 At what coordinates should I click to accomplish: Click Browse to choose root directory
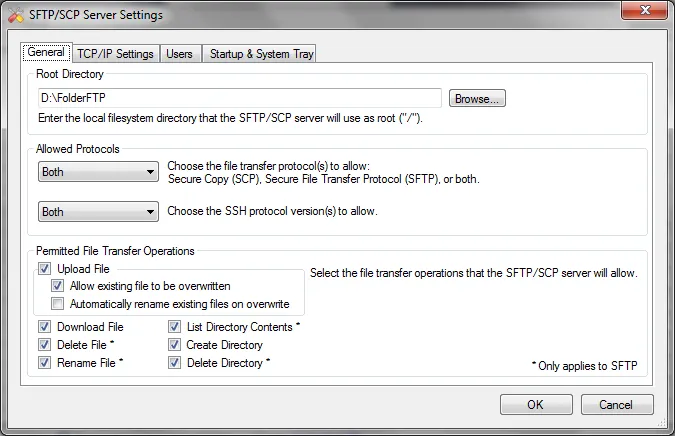tap(478, 98)
